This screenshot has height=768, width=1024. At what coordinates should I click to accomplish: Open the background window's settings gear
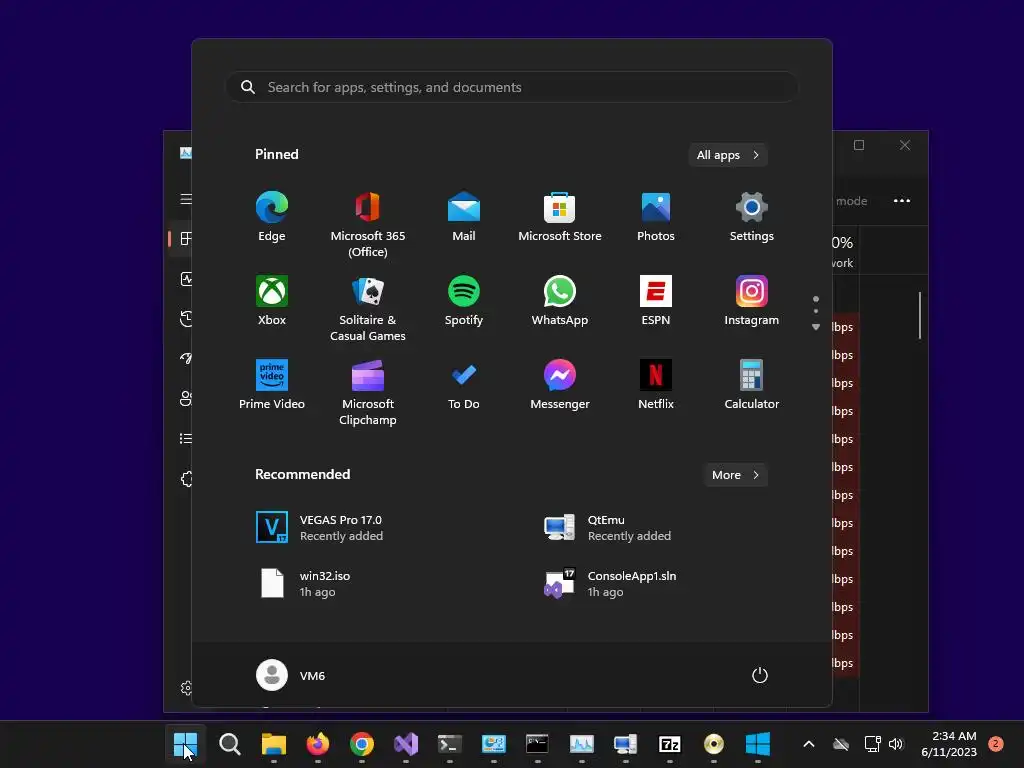click(186, 688)
